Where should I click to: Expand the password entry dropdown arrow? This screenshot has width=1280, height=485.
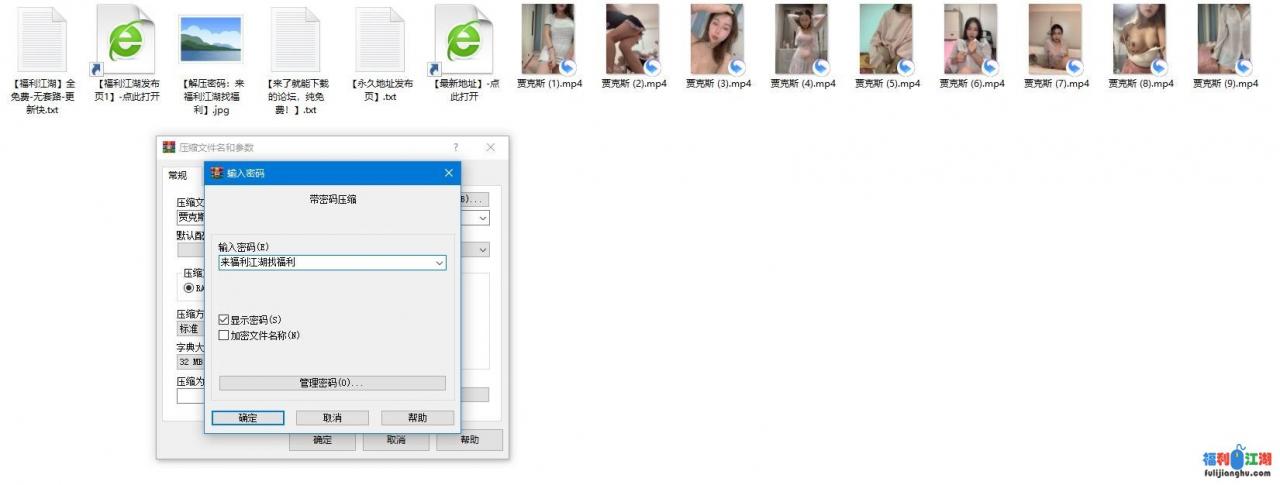tap(439, 263)
